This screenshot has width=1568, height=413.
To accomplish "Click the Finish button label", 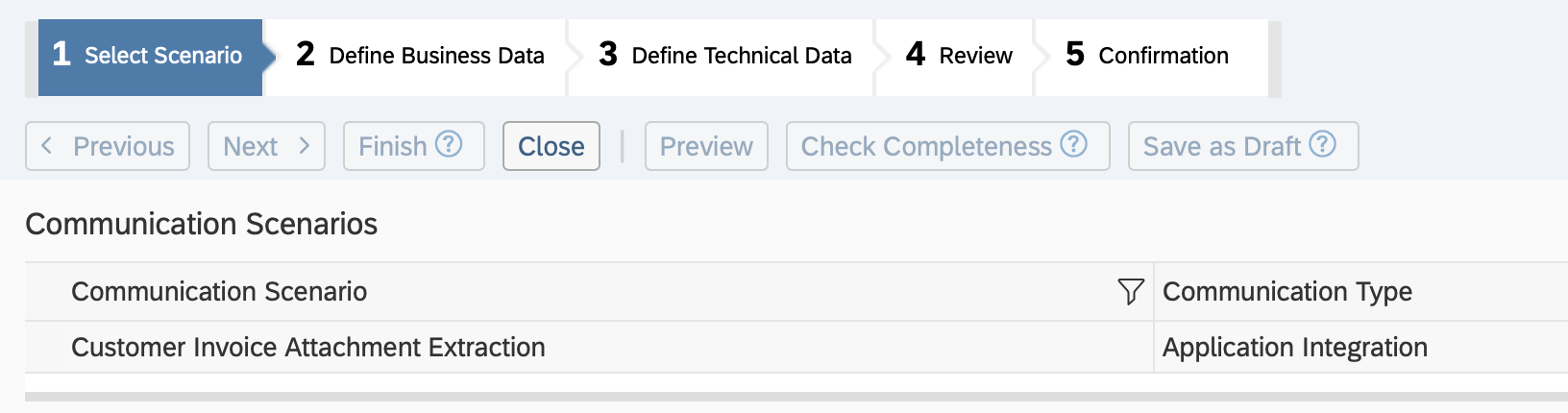I will 393,146.
